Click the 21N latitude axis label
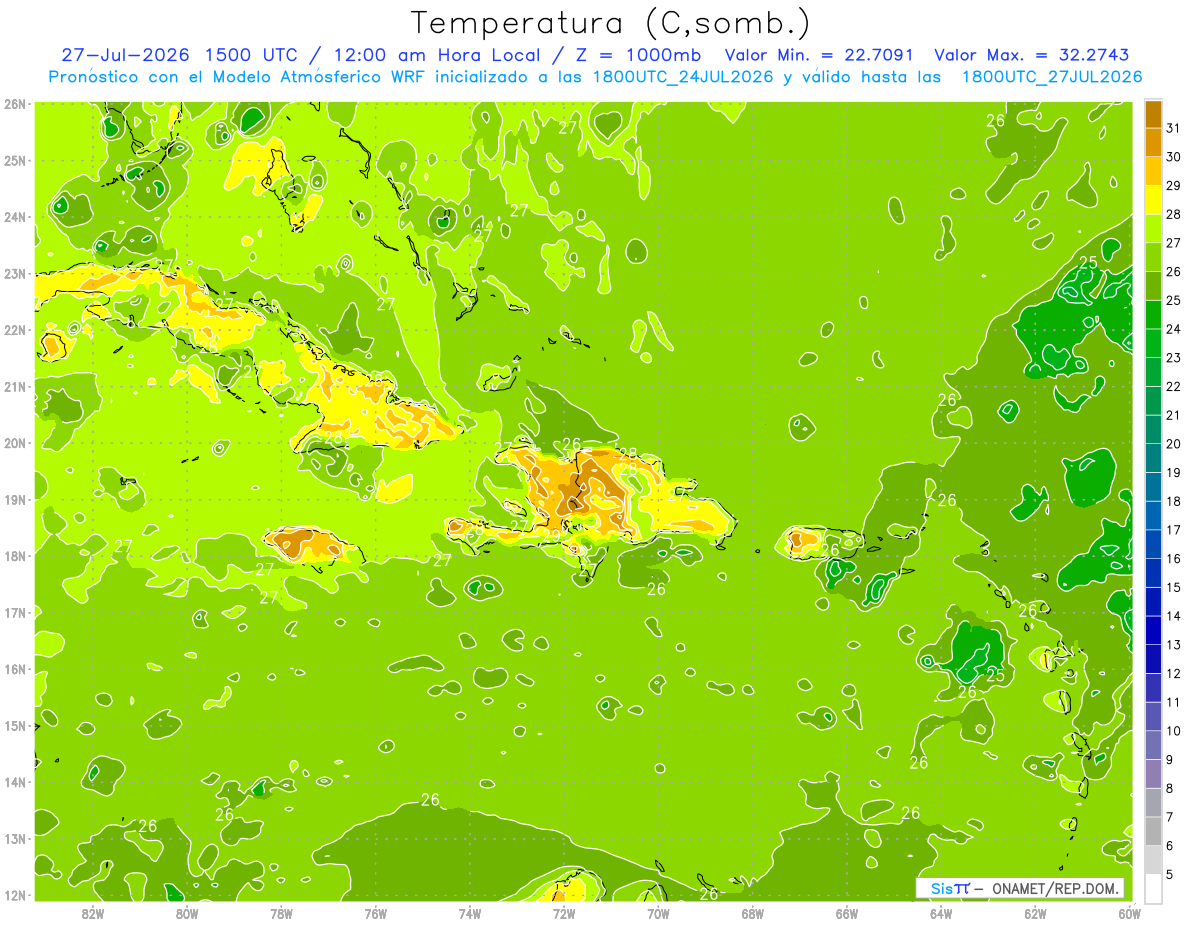Screen dimensions: 1200x927 point(14,386)
